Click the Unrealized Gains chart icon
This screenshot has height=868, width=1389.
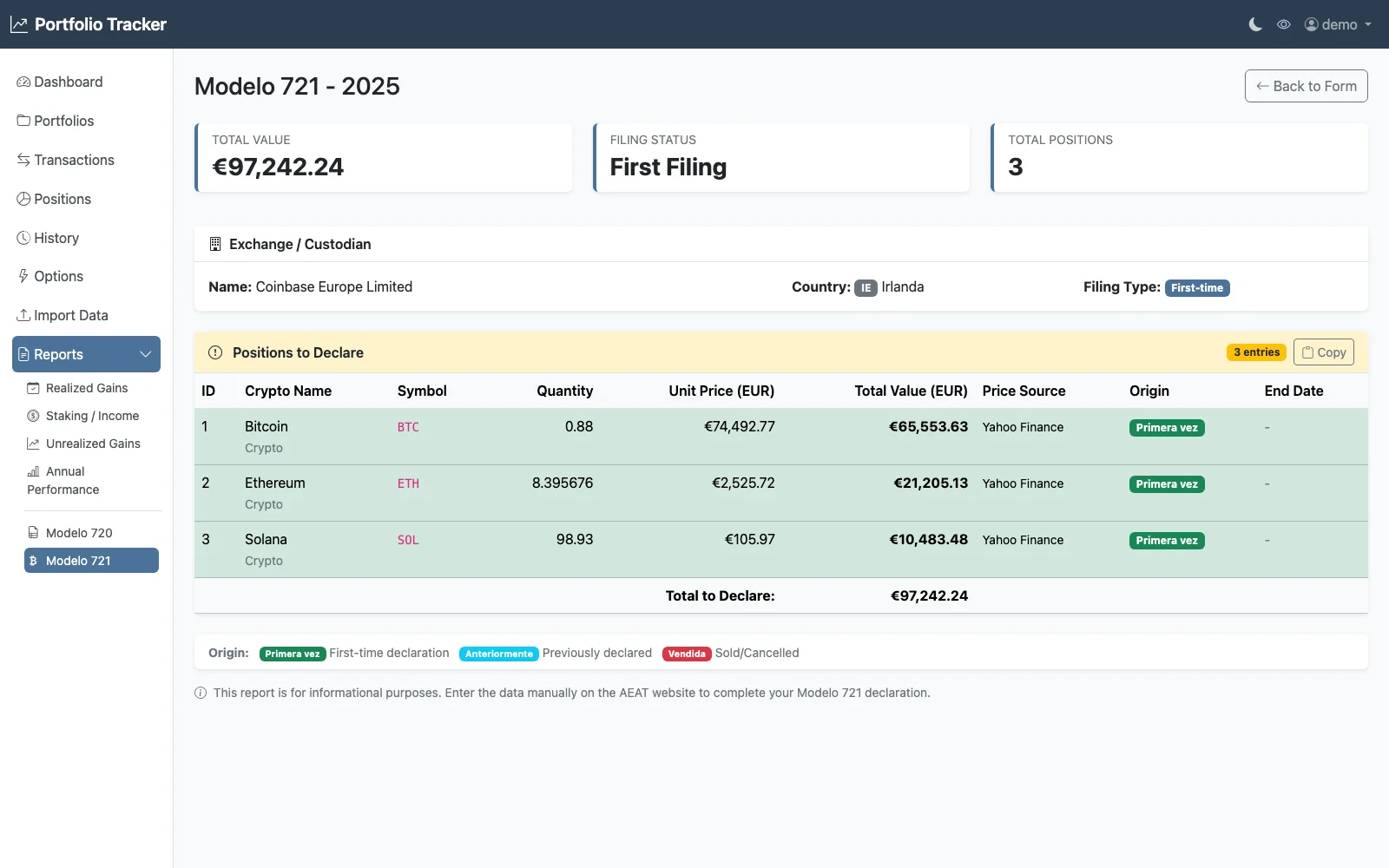(33, 444)
